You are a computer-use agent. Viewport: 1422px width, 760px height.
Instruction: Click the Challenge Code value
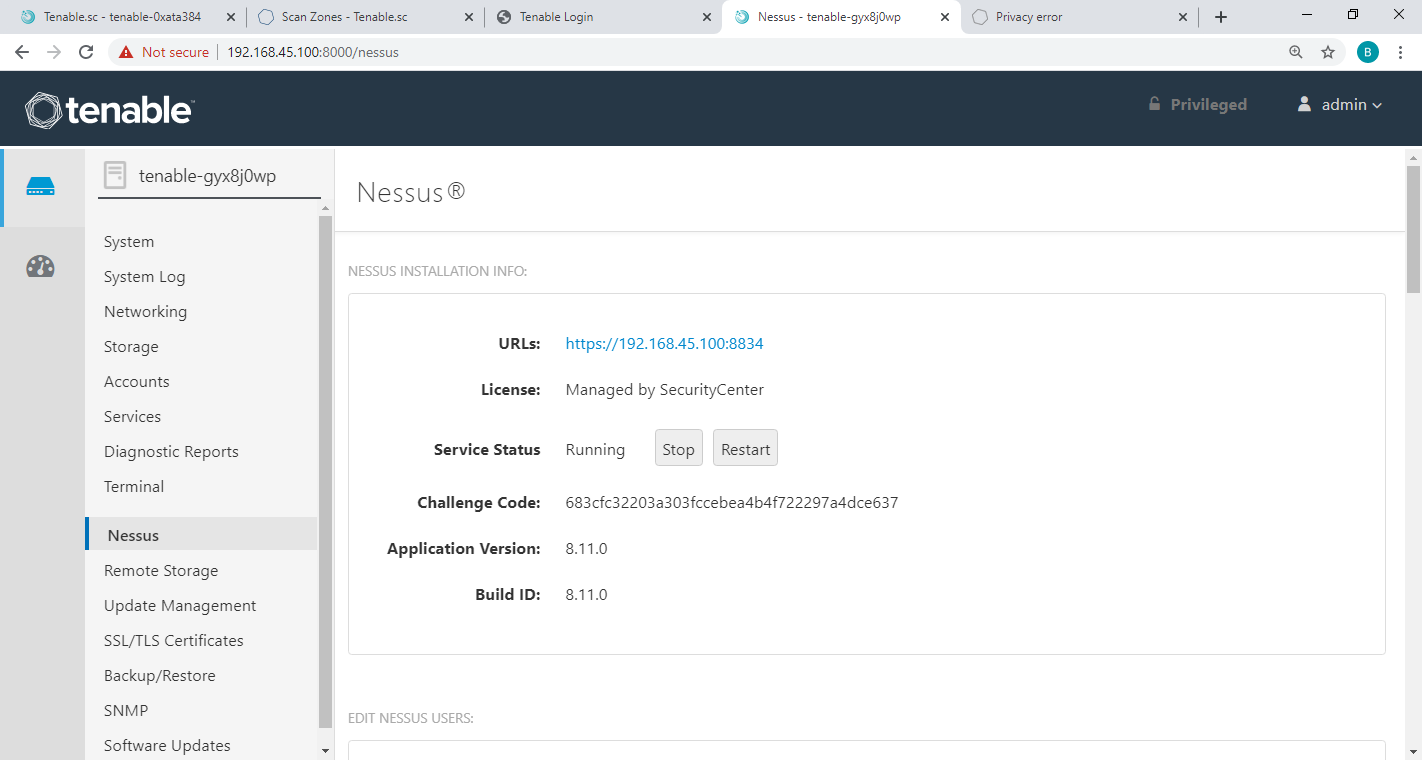732,503
